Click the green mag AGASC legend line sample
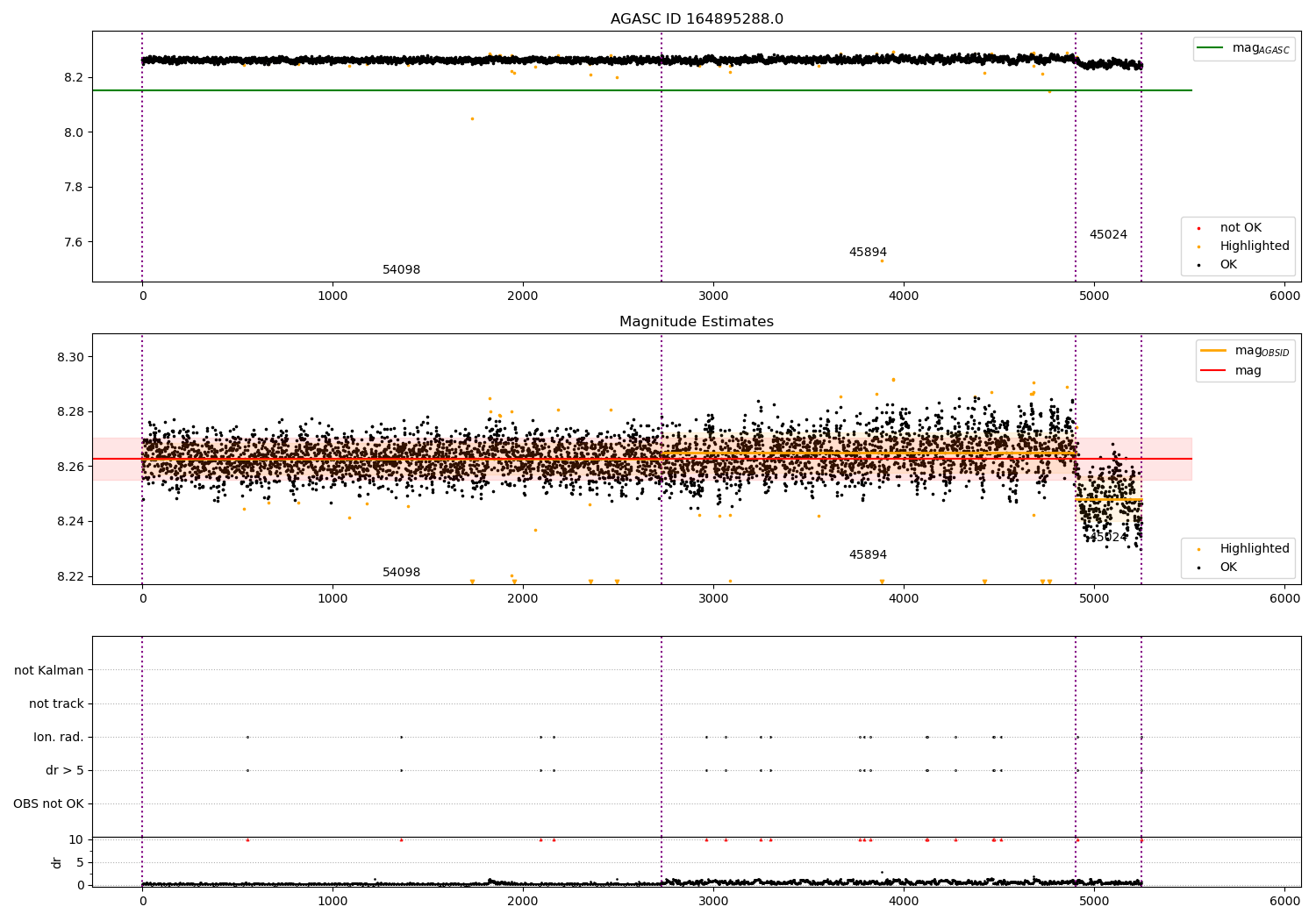 click(1212, 48)
